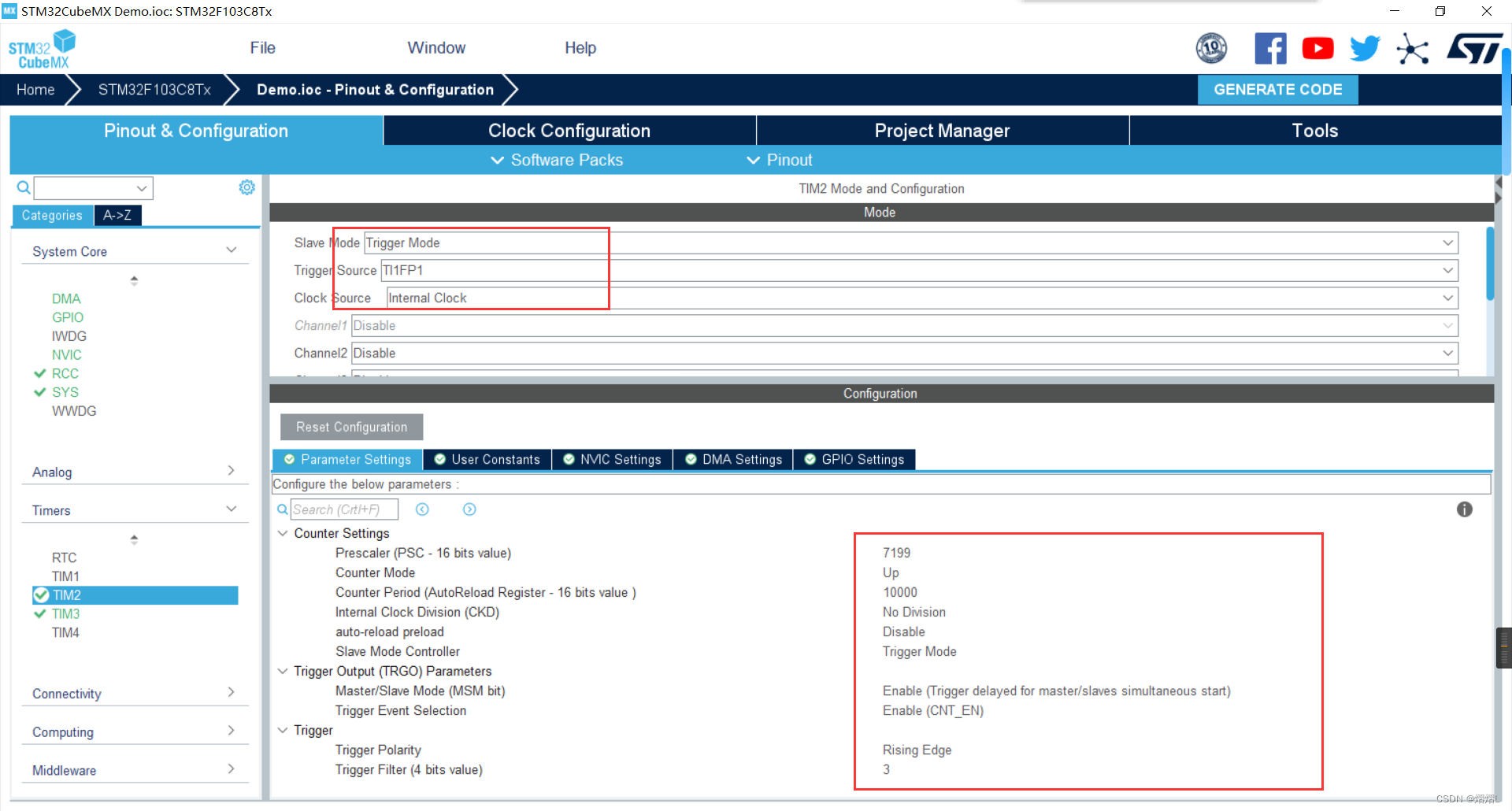The height and width of the screenshot is (811, 1512).
Task: Open the category settings gear icon
Action: tap(246, 187)
